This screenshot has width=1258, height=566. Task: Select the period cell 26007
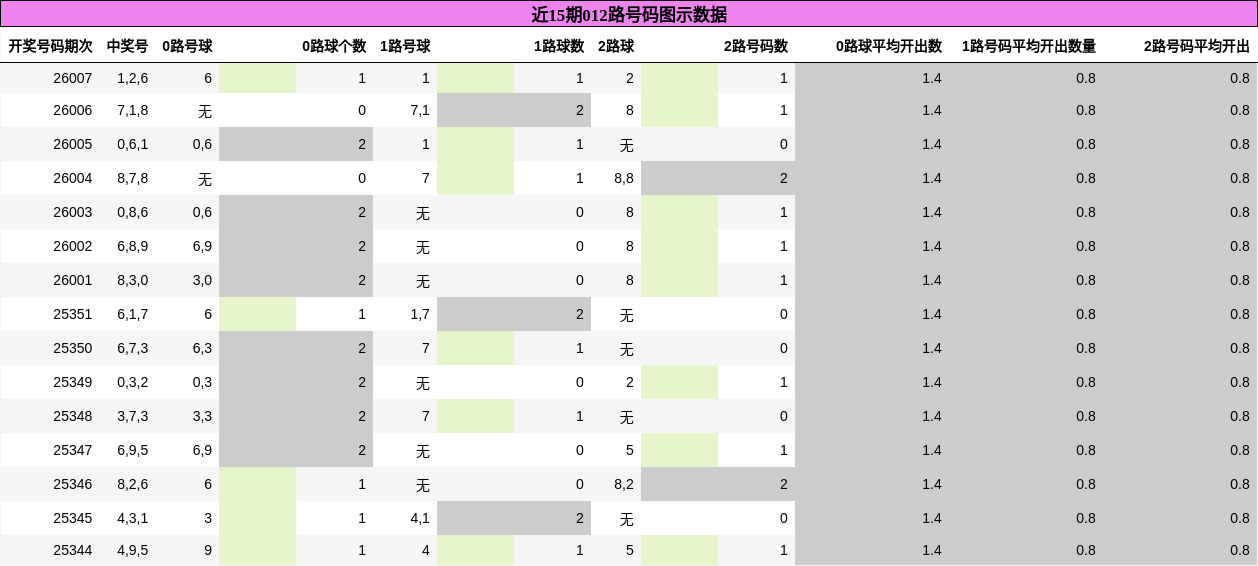click(x=72, y=78)
